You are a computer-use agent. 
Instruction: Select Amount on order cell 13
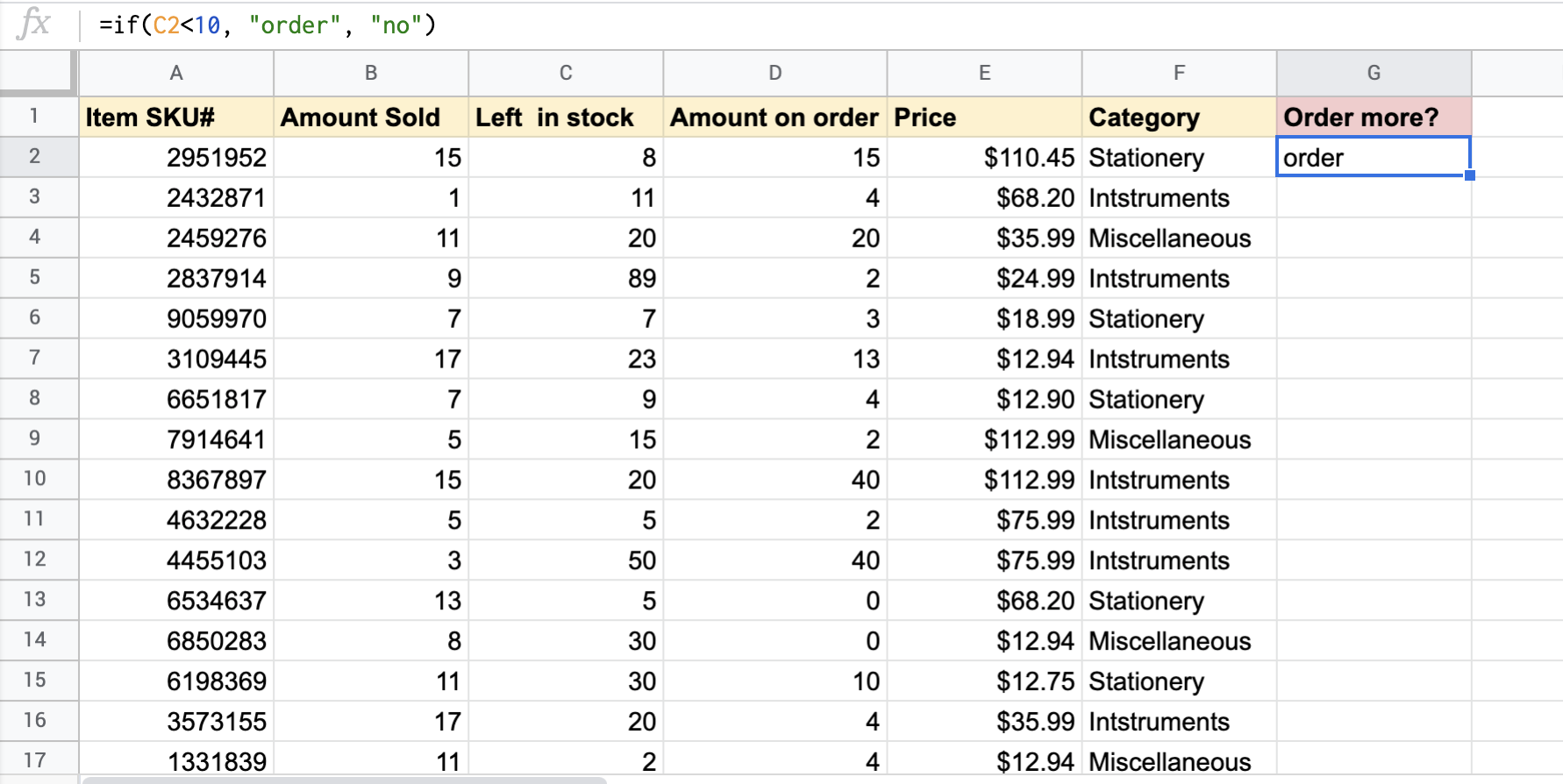pos(775,359)
